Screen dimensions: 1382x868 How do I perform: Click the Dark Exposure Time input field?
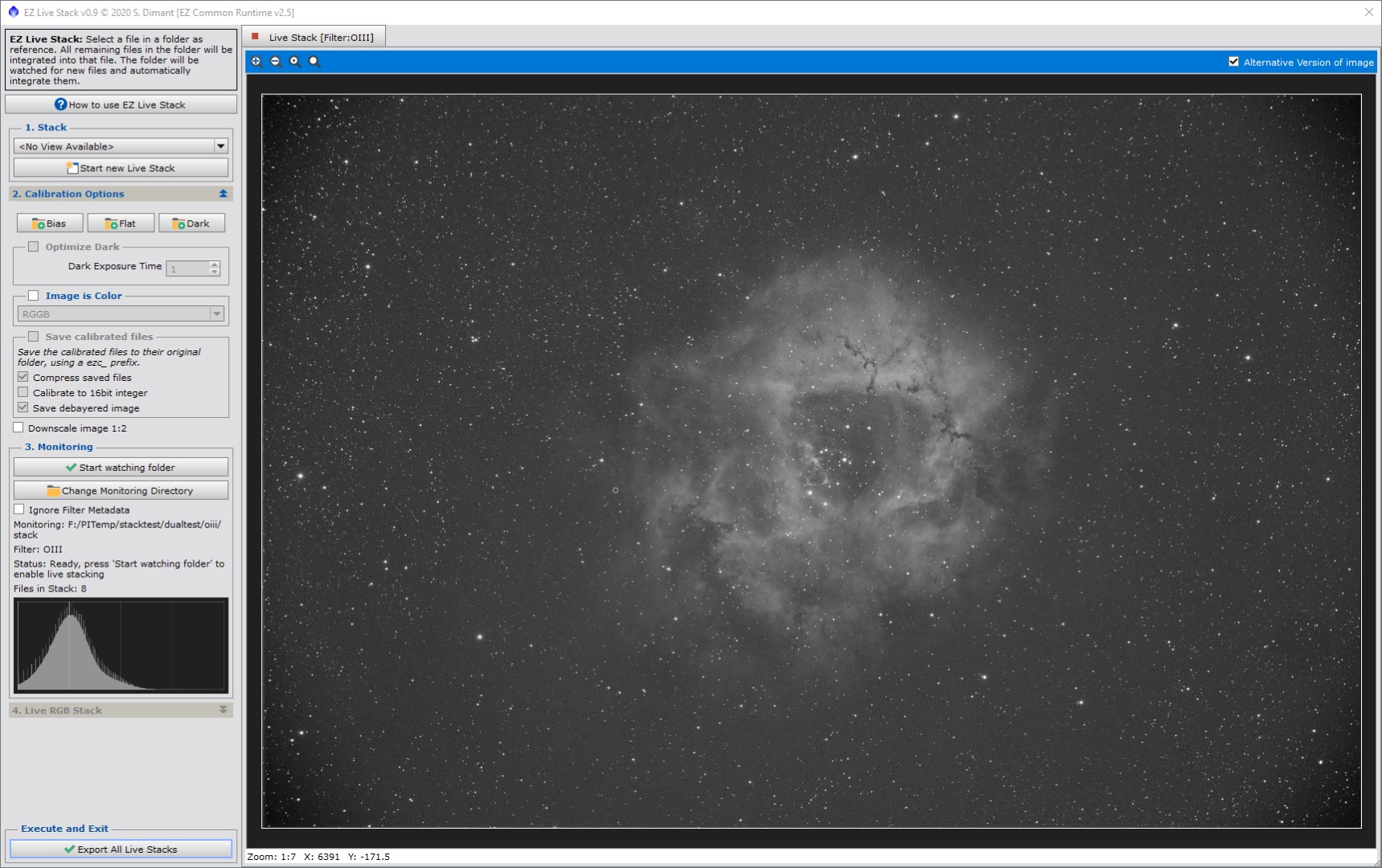click(187, 268)
